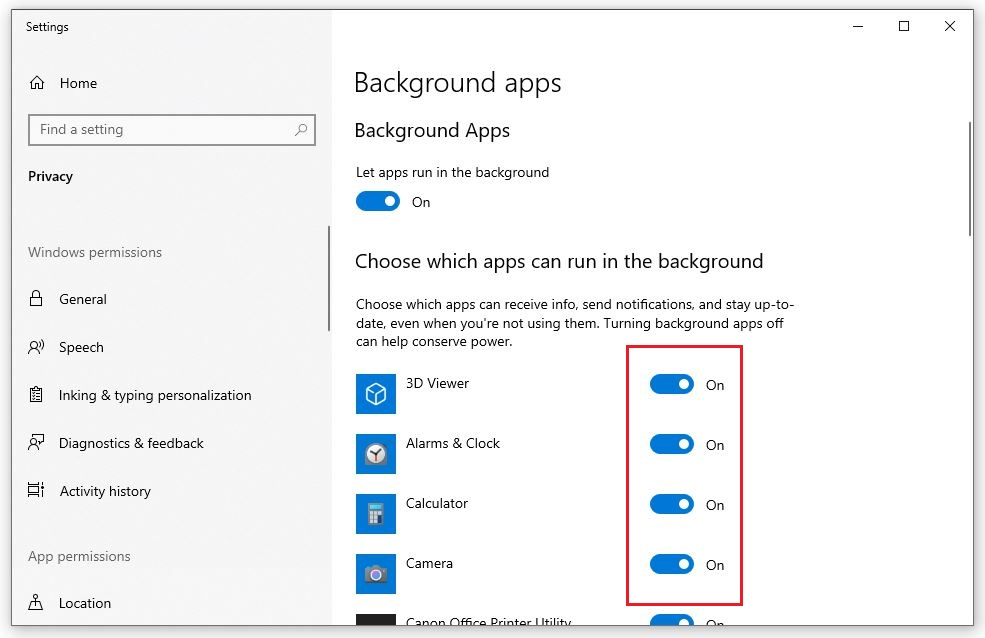Click the Location pin icon
Viewport: 985px width, 638px height.
38,603
